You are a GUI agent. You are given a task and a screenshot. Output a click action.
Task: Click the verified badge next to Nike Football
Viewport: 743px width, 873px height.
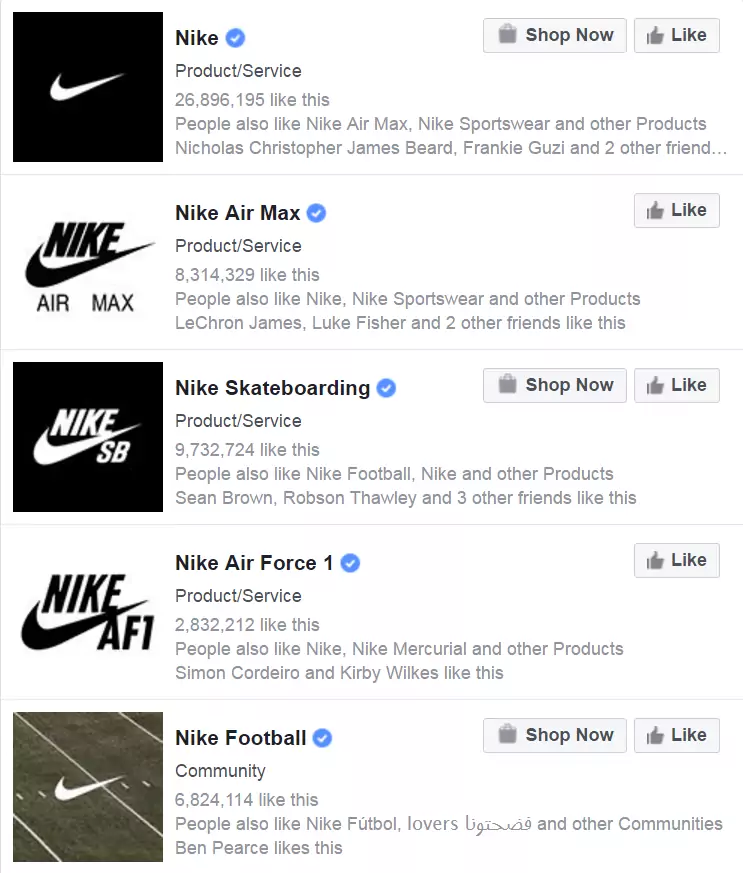pos(321,737)
